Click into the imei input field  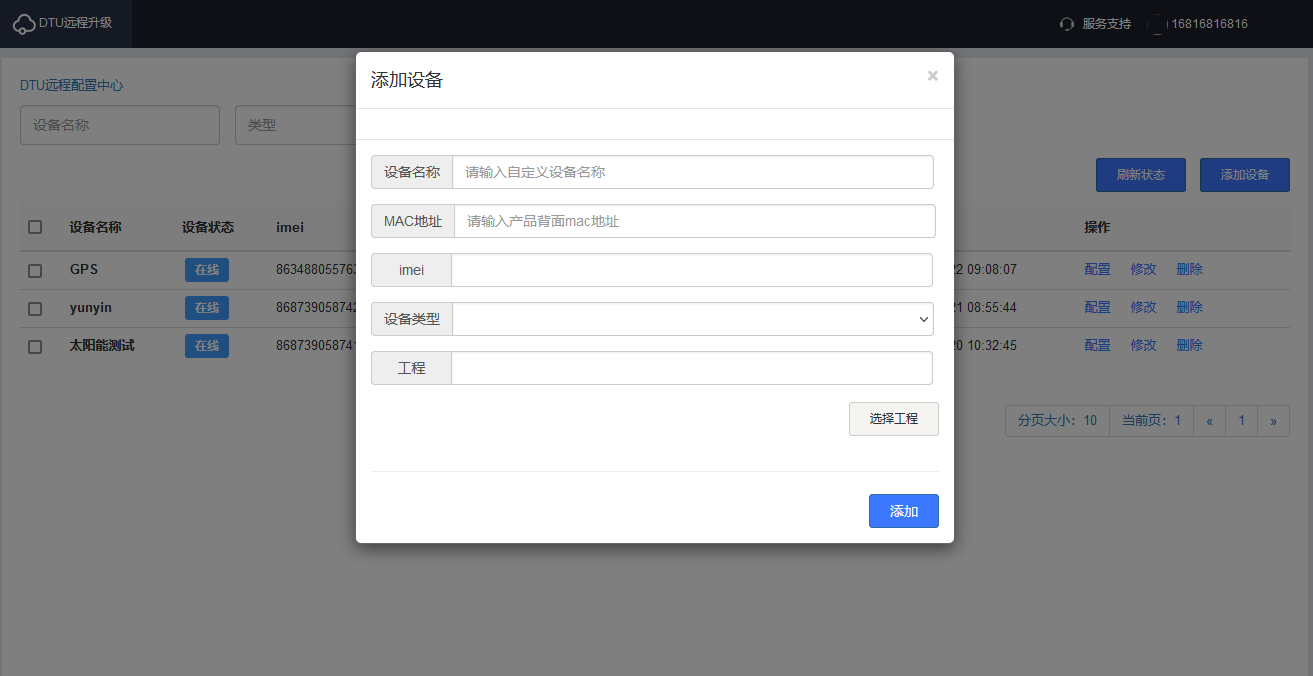point(691,270)
